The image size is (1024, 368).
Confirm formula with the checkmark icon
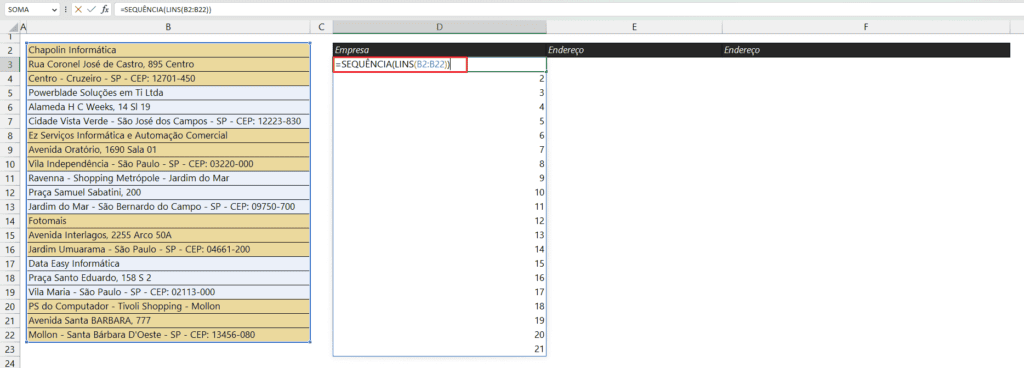pyautogui.click(x=91, y=10)
